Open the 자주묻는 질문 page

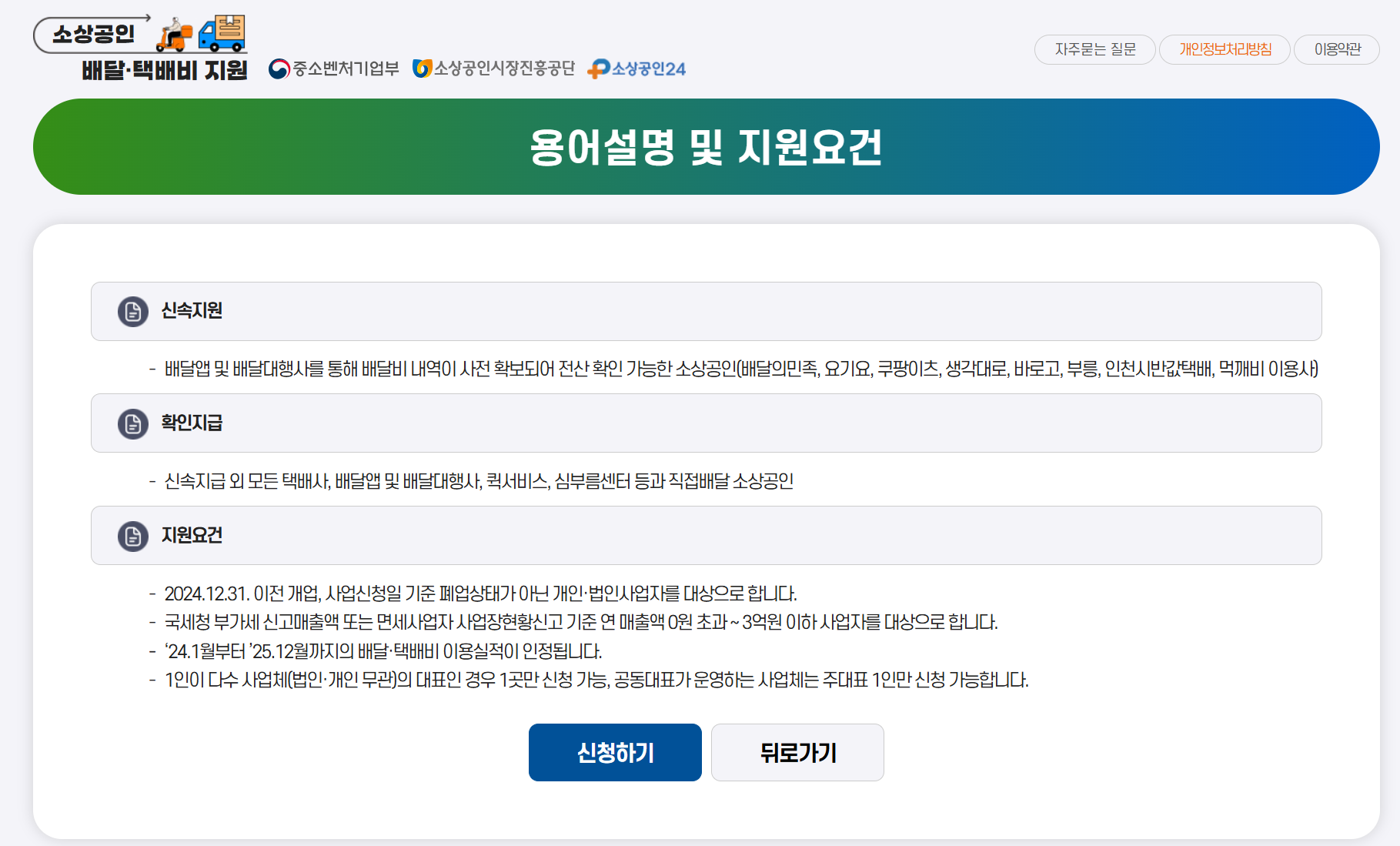[1094, 49]
